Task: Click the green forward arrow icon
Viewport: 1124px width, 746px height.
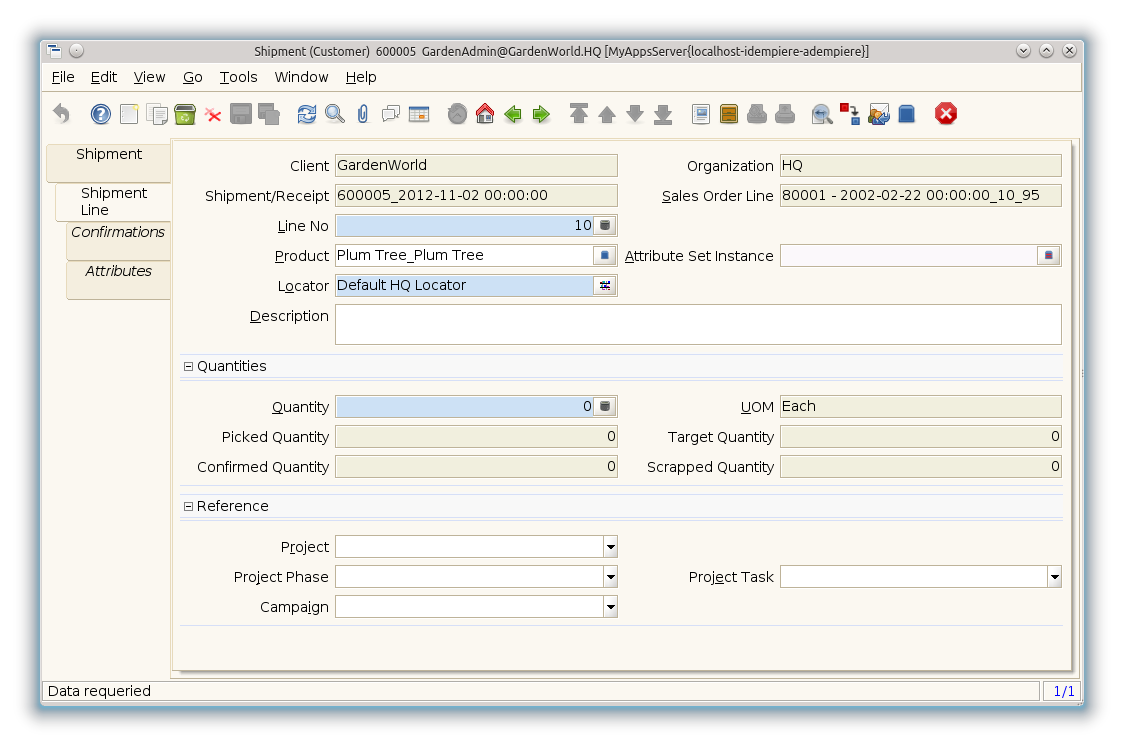Action: (x=541, y=114)
